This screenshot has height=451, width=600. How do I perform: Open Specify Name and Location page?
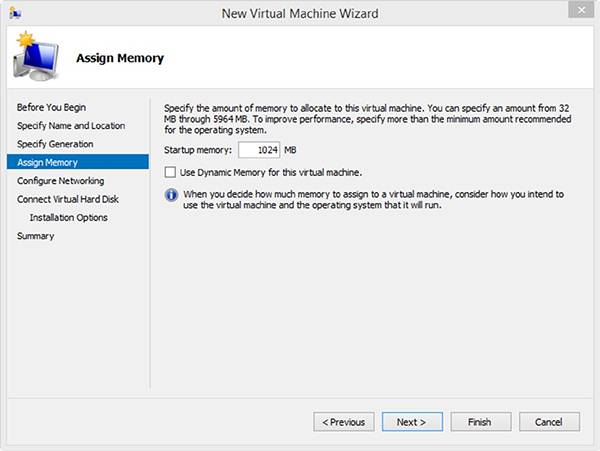click(71, 125)
